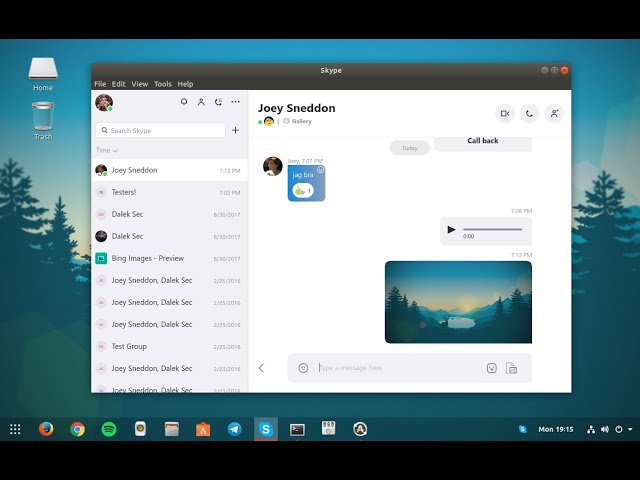Viewport: 640px width, 480px height.
Task: Open the View menu
Action: 140,84
